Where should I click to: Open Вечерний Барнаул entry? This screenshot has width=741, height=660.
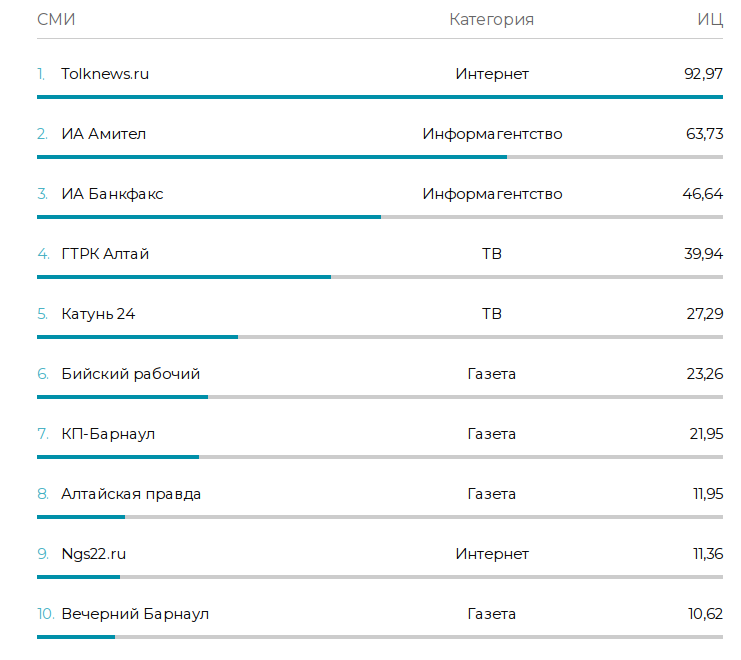coord(135,614)
